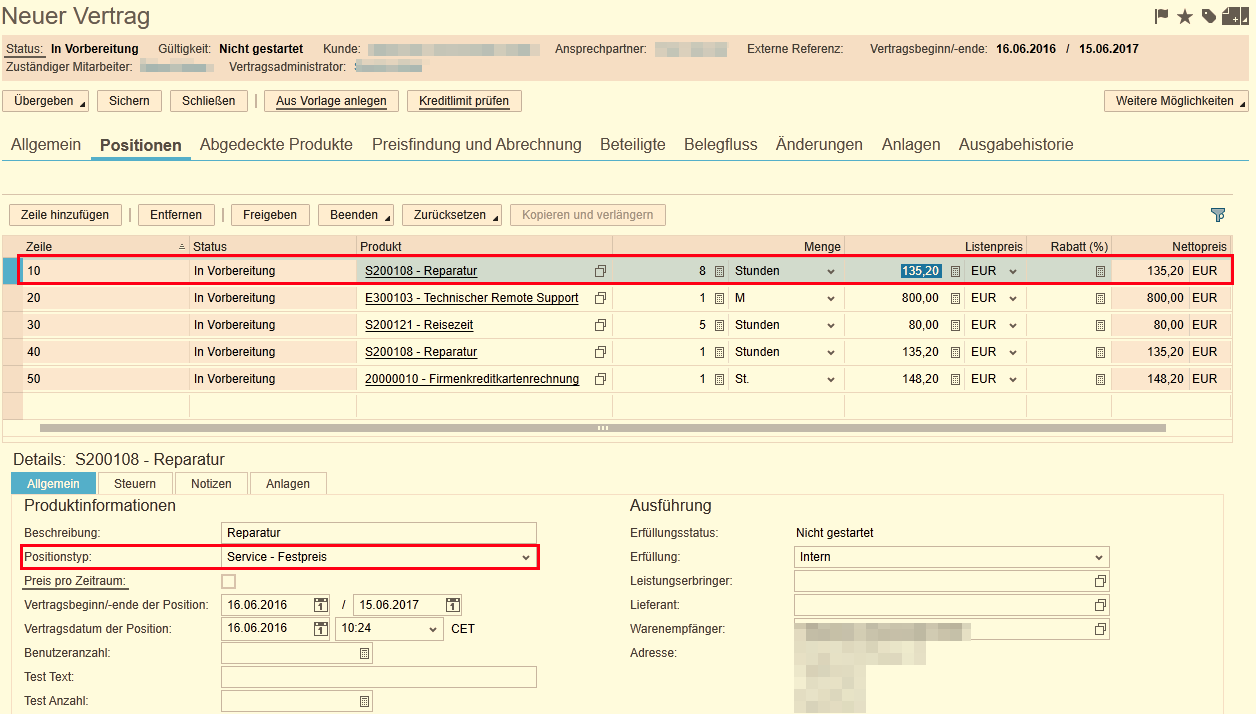Click the Schließen button

(209, 101)
